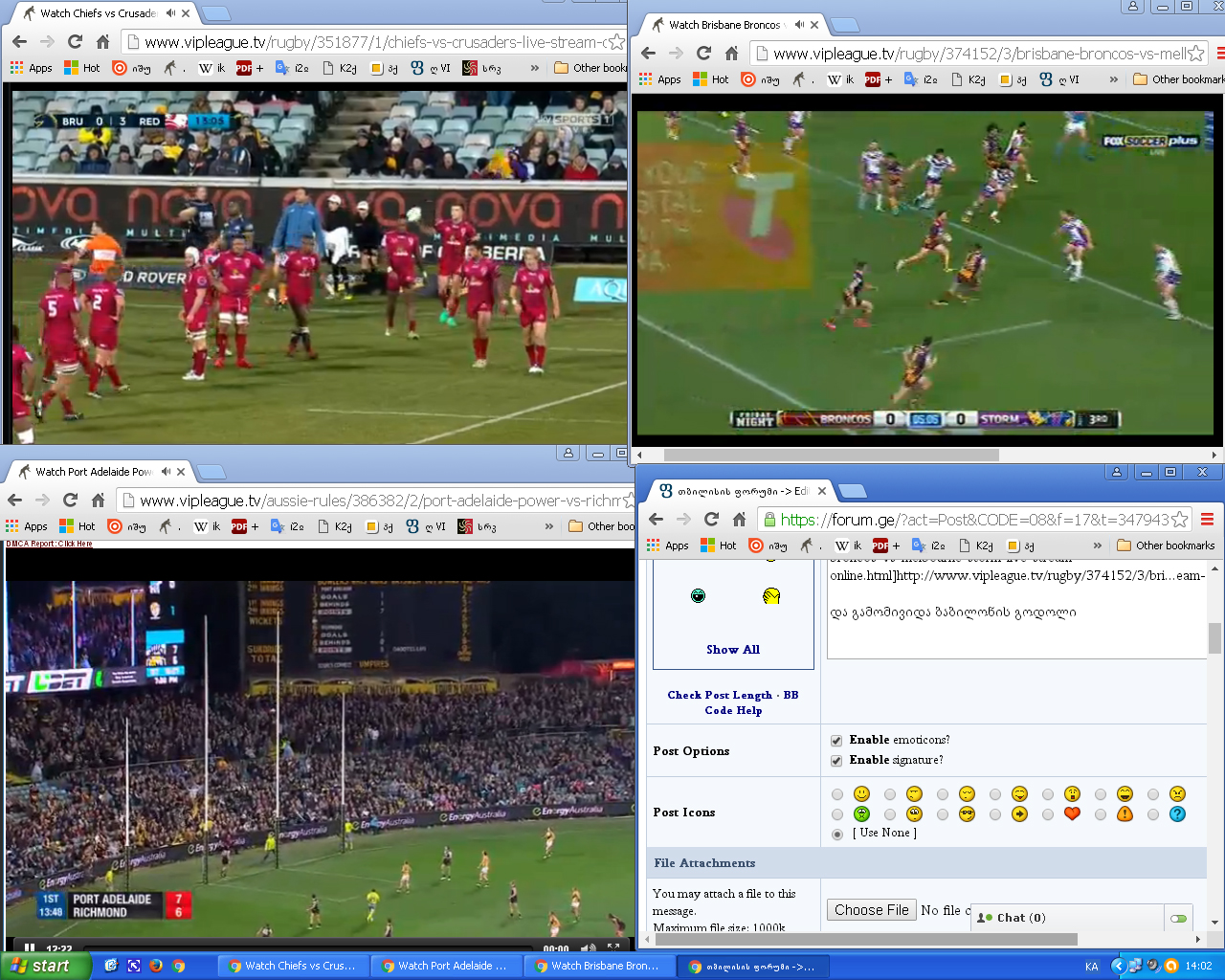Click the Choose File button
The width and height of the screenshot is (1225, 980).
[871, 910]
